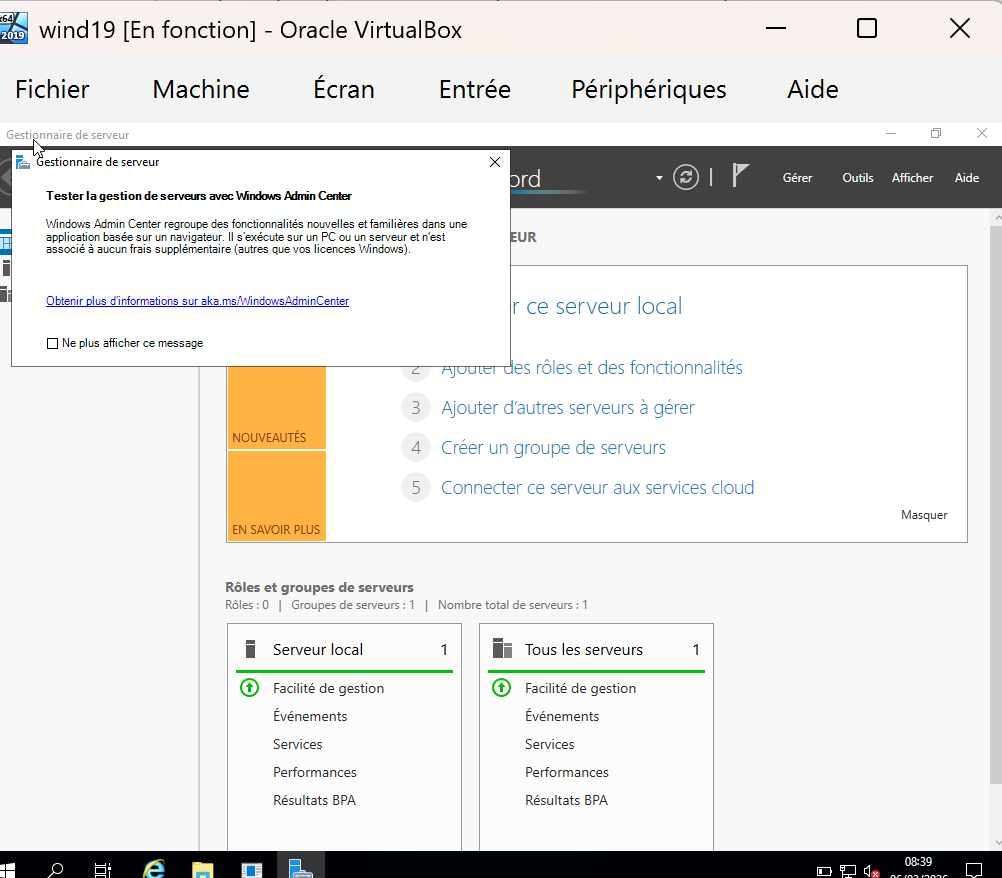Click the Server Manager vertical scrollbar
The height and width of the screenshot is (878, 1002).
[996, 505]
